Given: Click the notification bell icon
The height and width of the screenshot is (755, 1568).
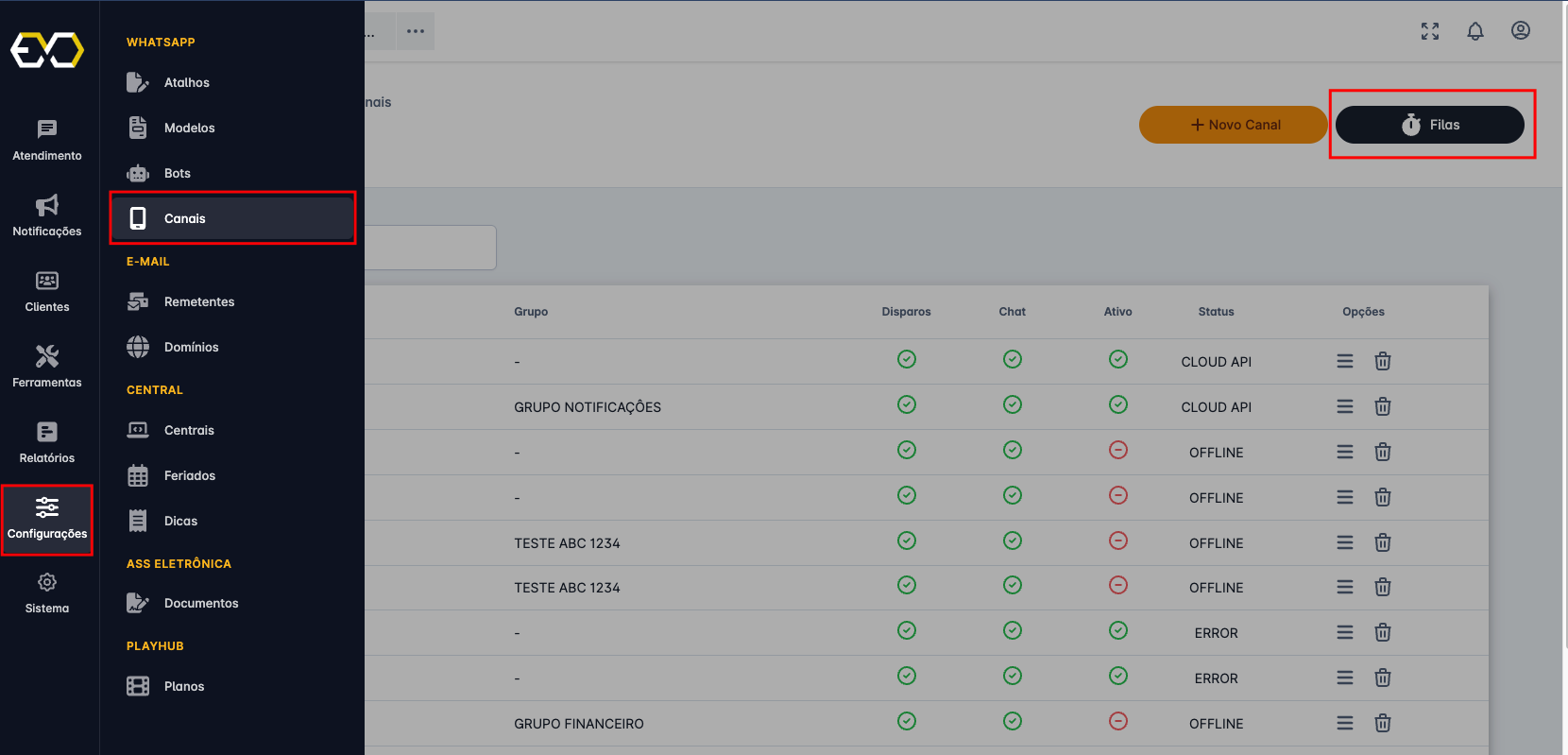Looking at the screenshot, I should (x=1474, y=31).
